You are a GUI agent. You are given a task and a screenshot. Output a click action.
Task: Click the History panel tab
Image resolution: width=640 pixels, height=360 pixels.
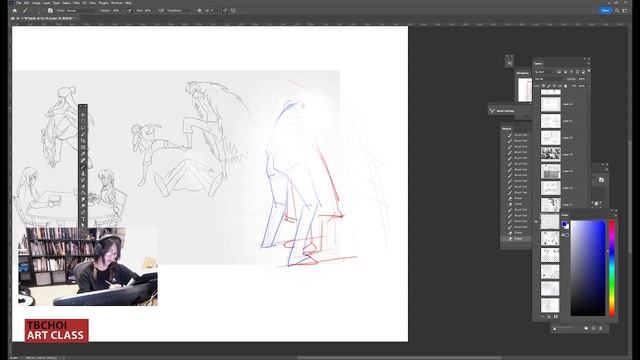coord(507,129)
